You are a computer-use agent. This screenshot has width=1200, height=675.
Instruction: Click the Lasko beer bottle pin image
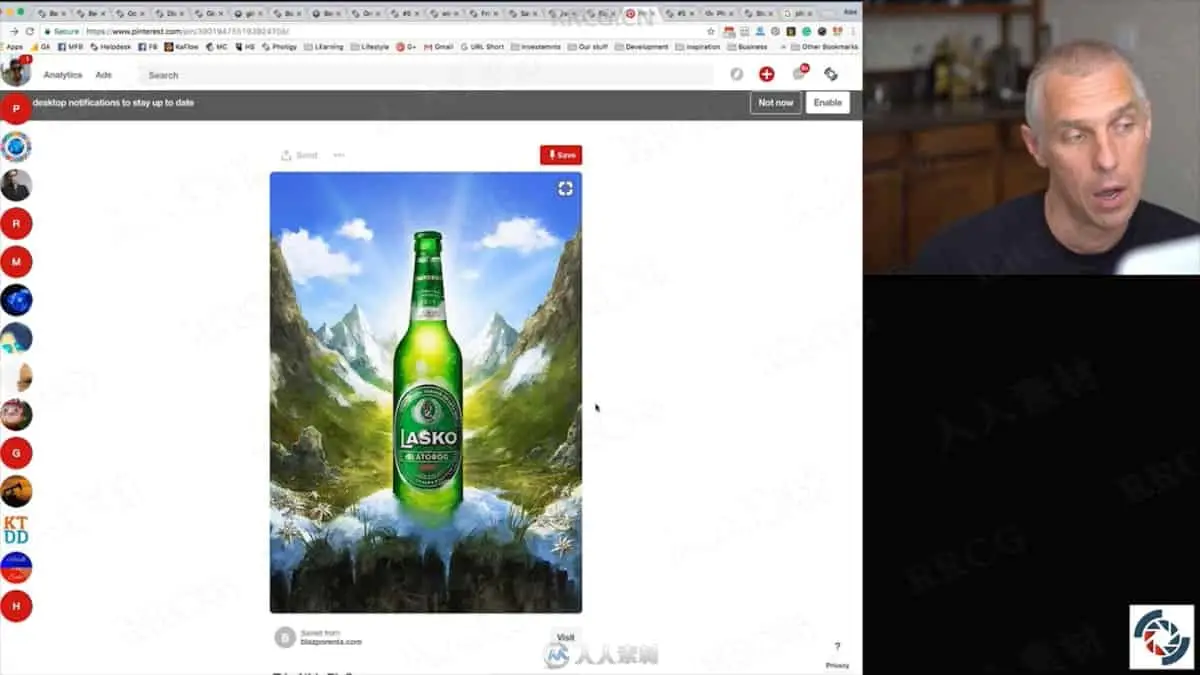coord(426,392)
